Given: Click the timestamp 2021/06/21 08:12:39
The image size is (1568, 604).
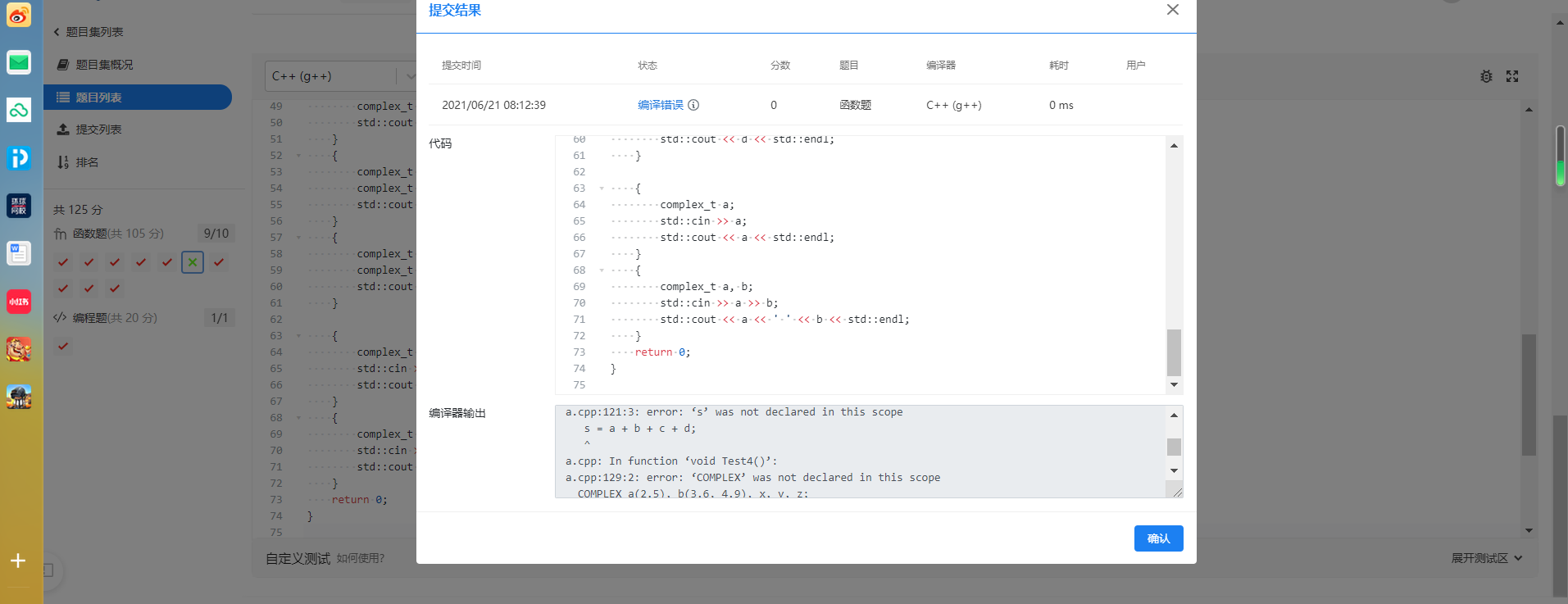Looking at the screenshot, I should tap(493, 105).
